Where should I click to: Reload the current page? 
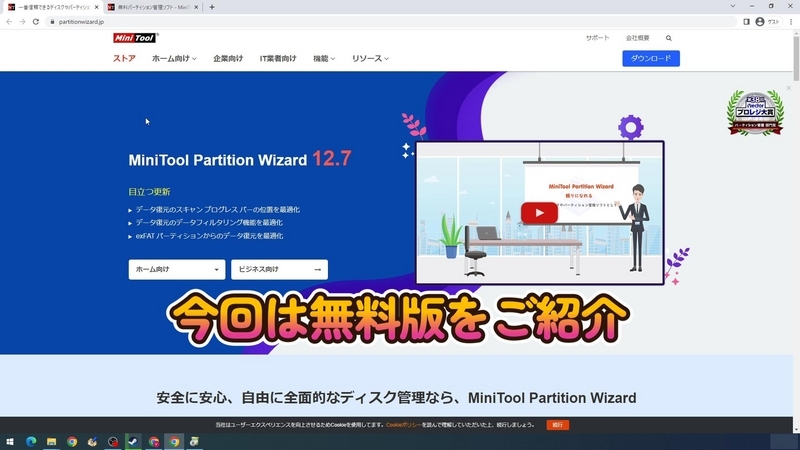click(x=36, y=21)
